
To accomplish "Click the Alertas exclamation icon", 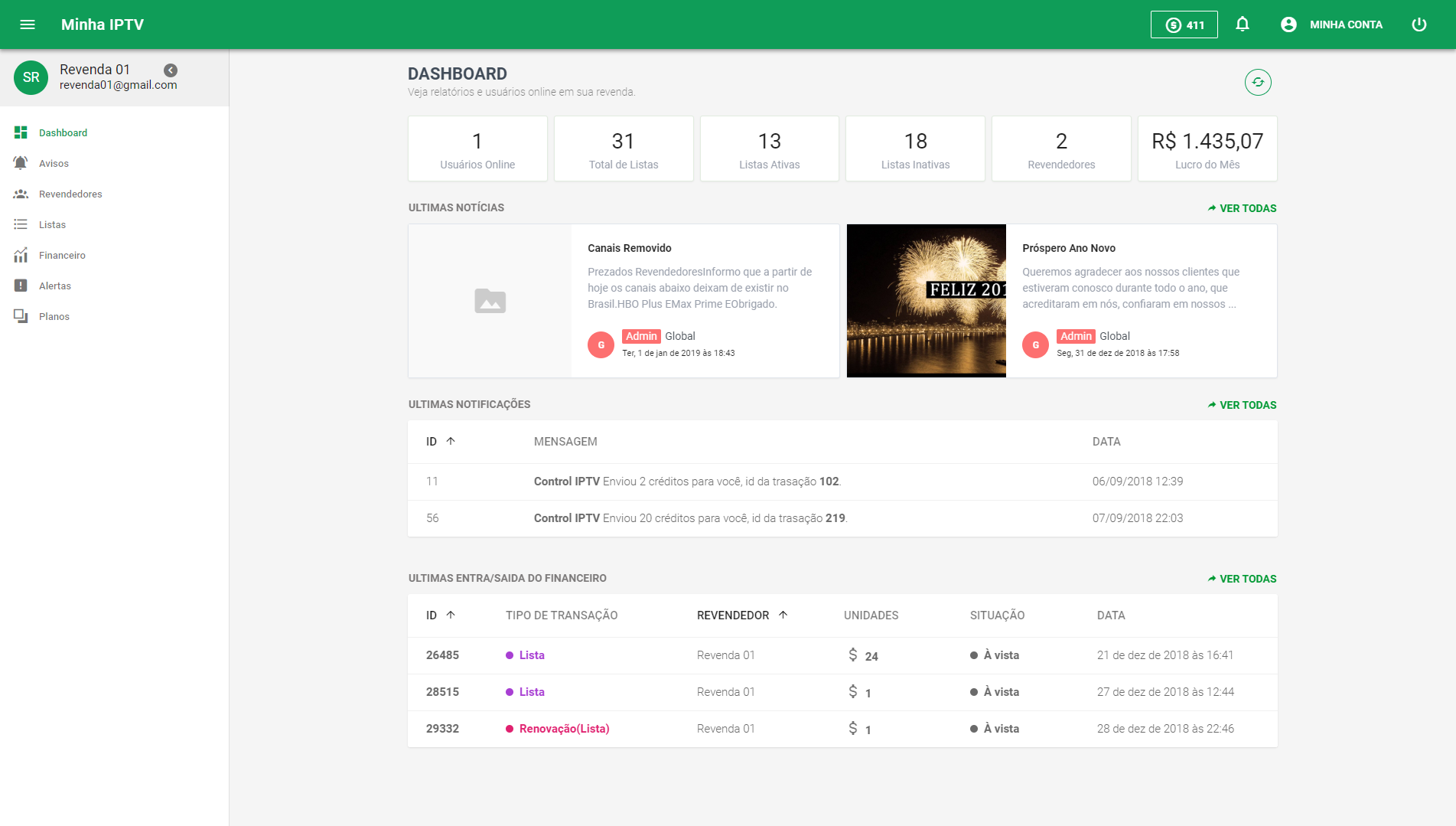I will tap(21, 286).
